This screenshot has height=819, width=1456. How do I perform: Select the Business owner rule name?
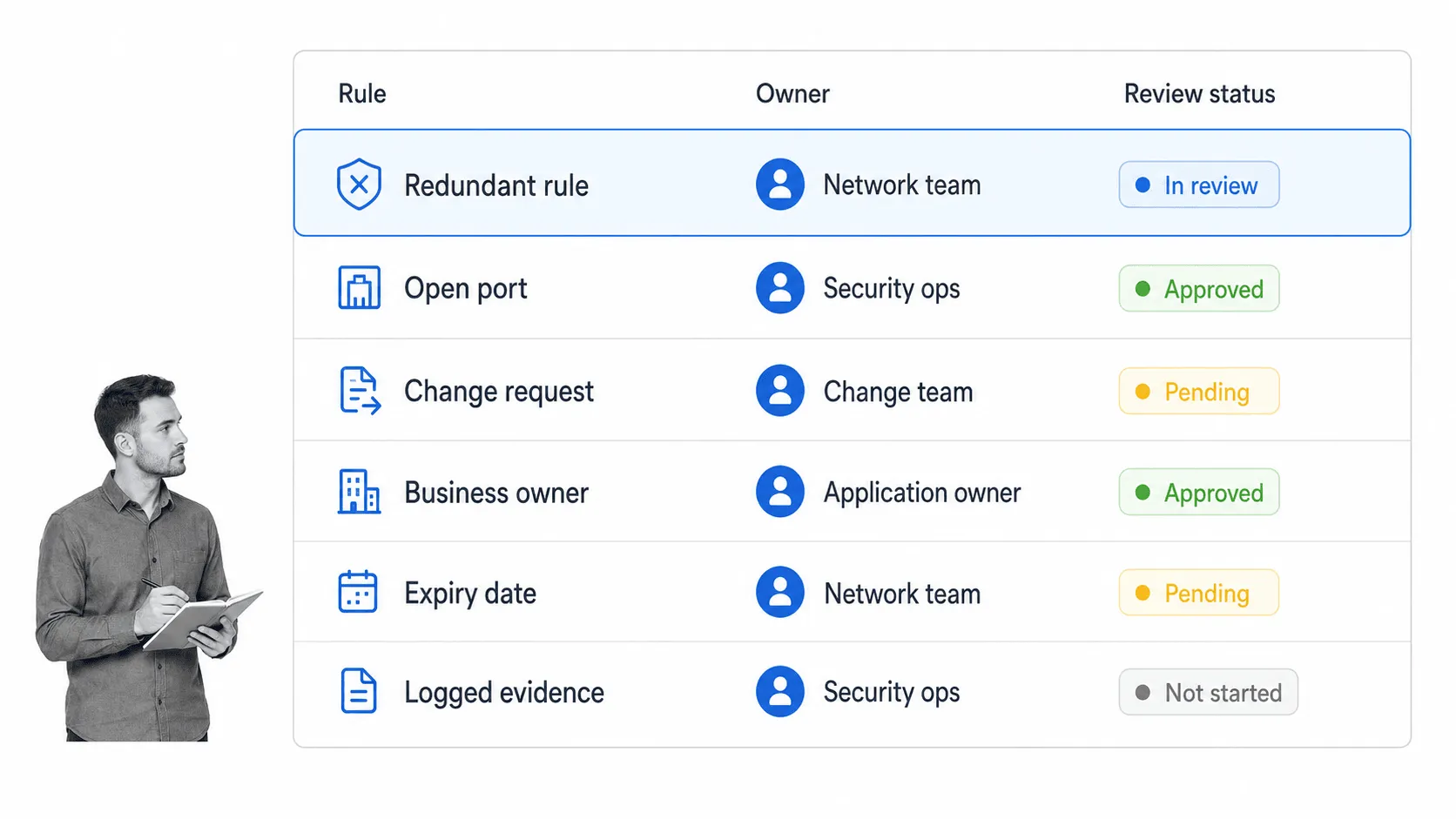point(496,493)
